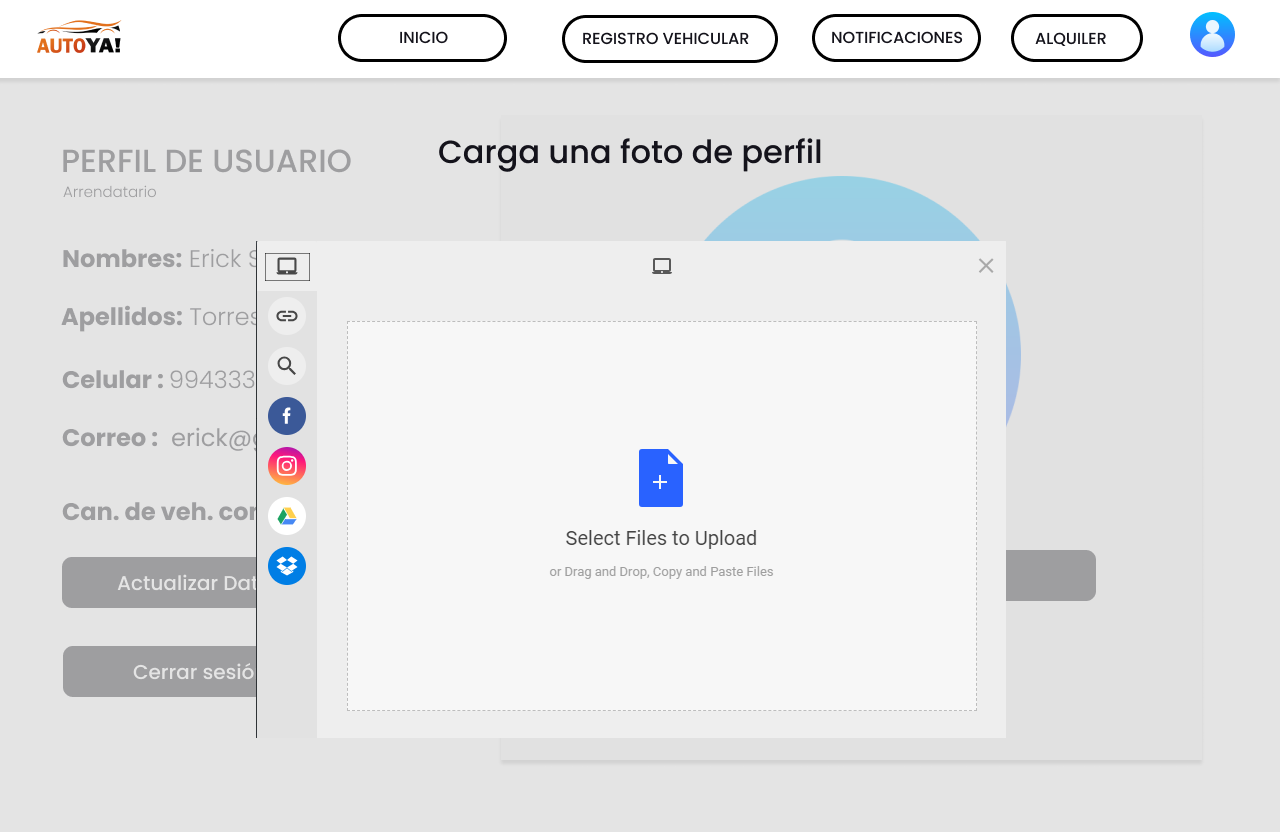
Task: Open REGISTRO VEHICULAR section
Action: tap(670, 39)
